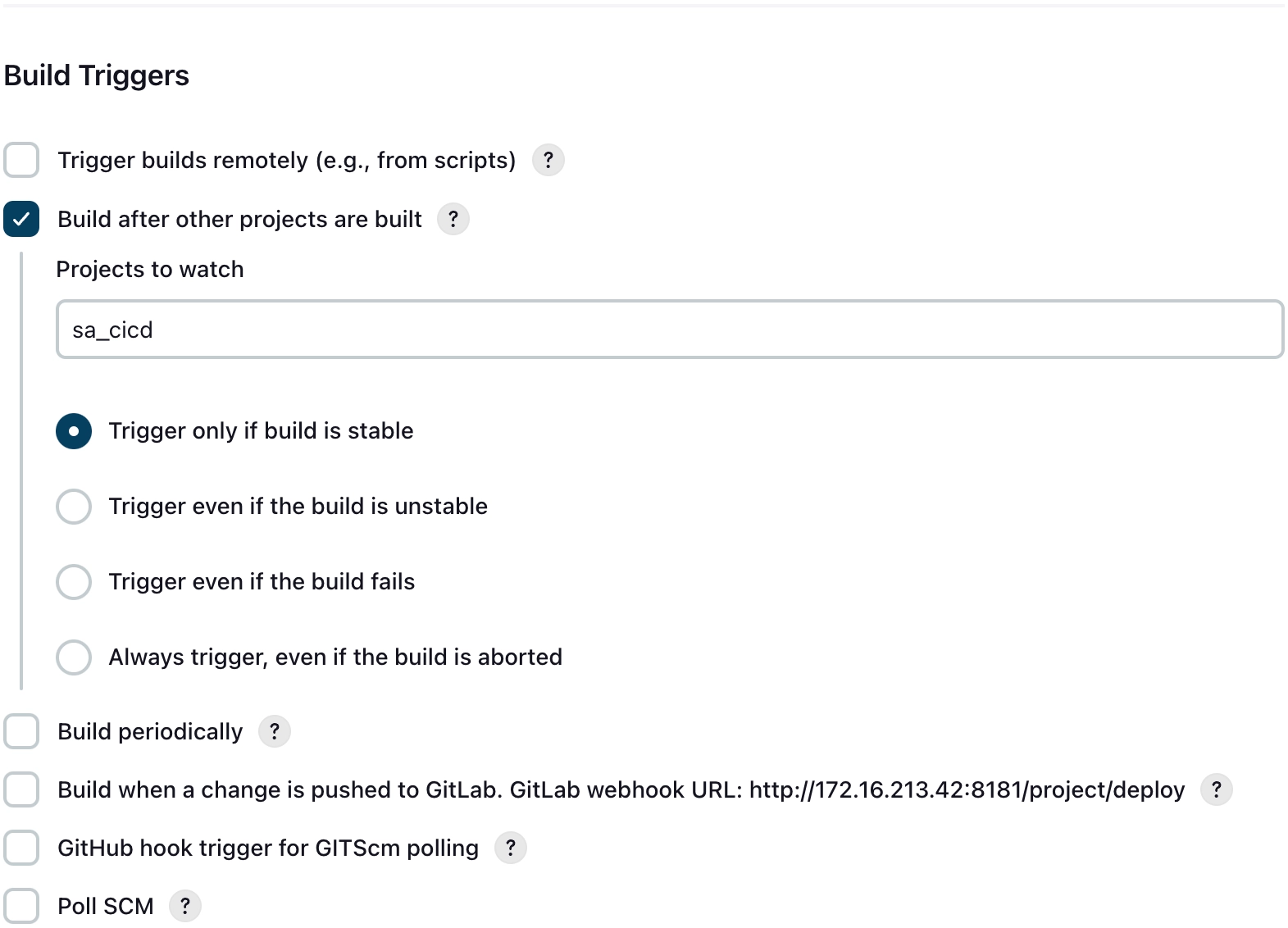Screen dimensions: 1288x928
Task: Select Trigger only if build is stable
Action: point(74,431)
